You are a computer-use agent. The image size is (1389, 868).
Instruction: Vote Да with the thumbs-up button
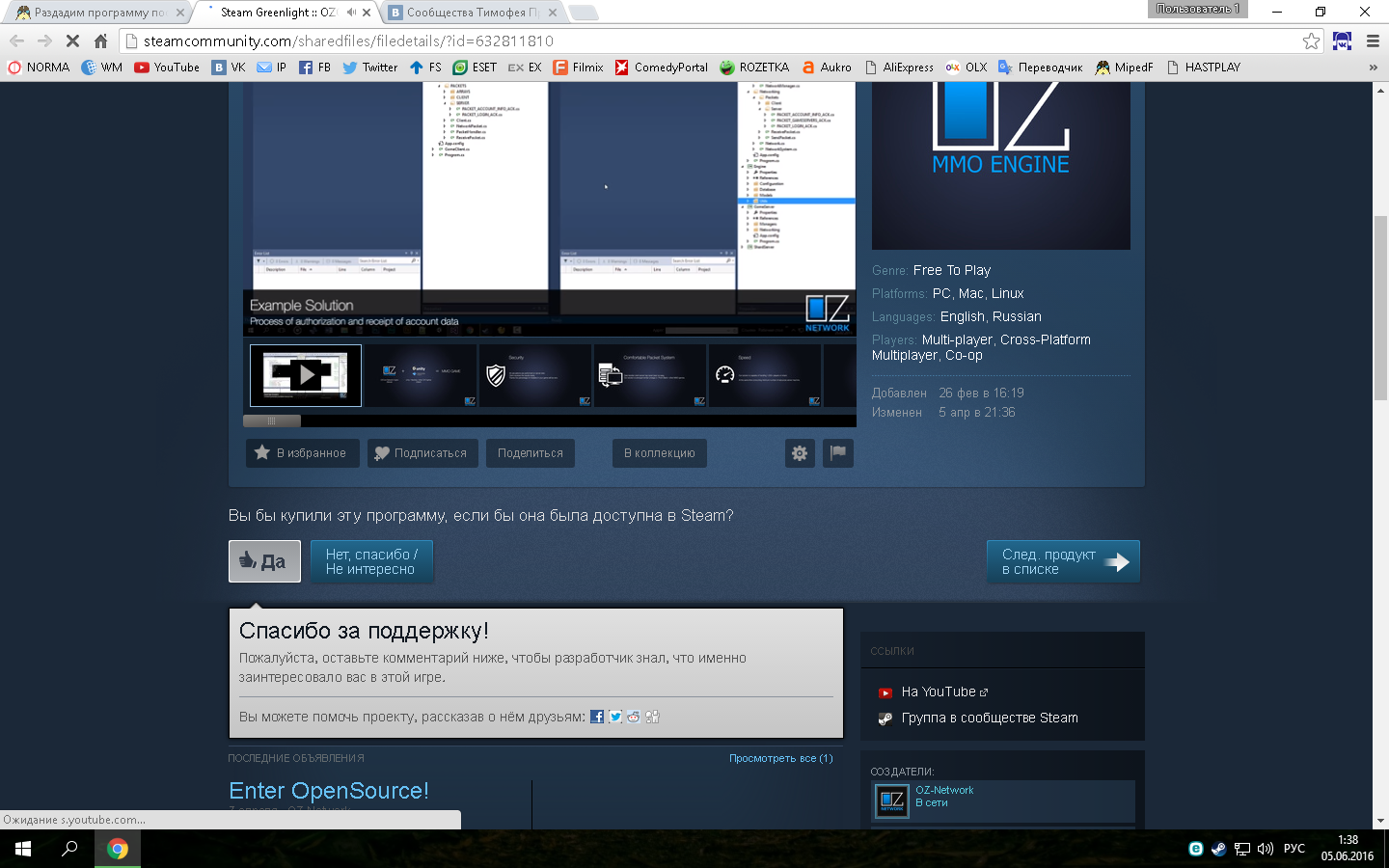pyautogui.click(x=264, y=561)
